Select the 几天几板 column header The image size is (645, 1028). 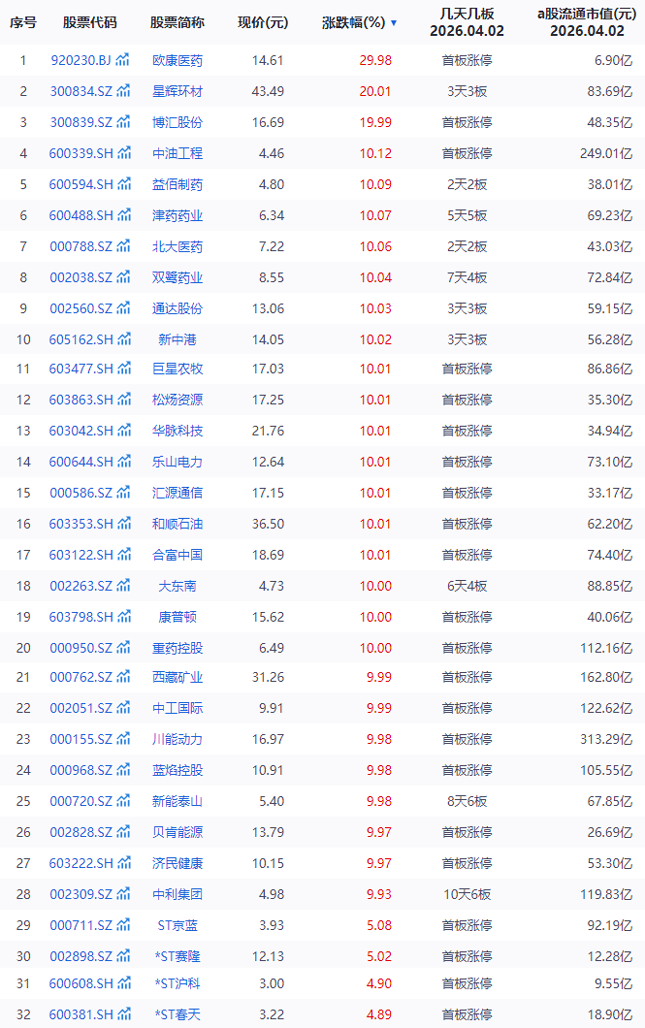pos(466,22)
